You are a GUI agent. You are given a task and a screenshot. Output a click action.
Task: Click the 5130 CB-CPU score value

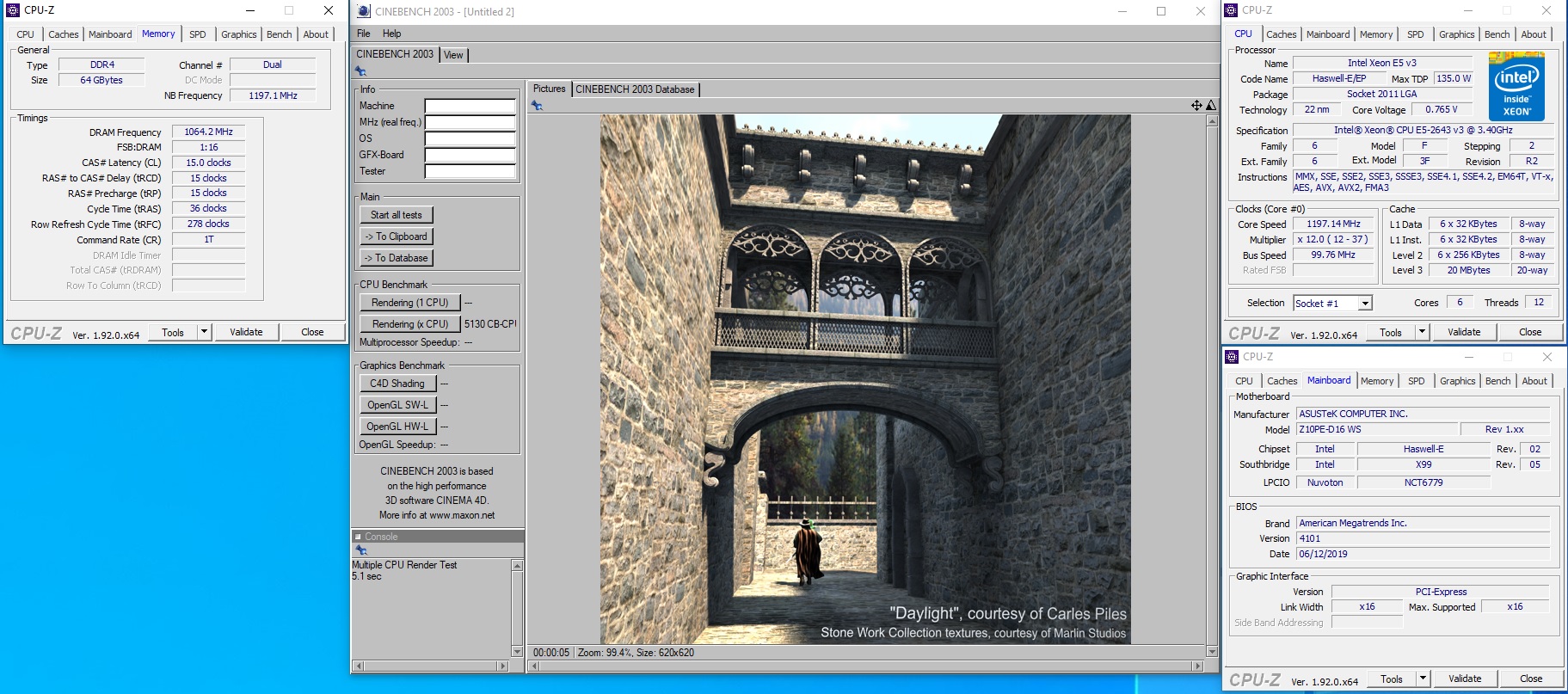490,324
